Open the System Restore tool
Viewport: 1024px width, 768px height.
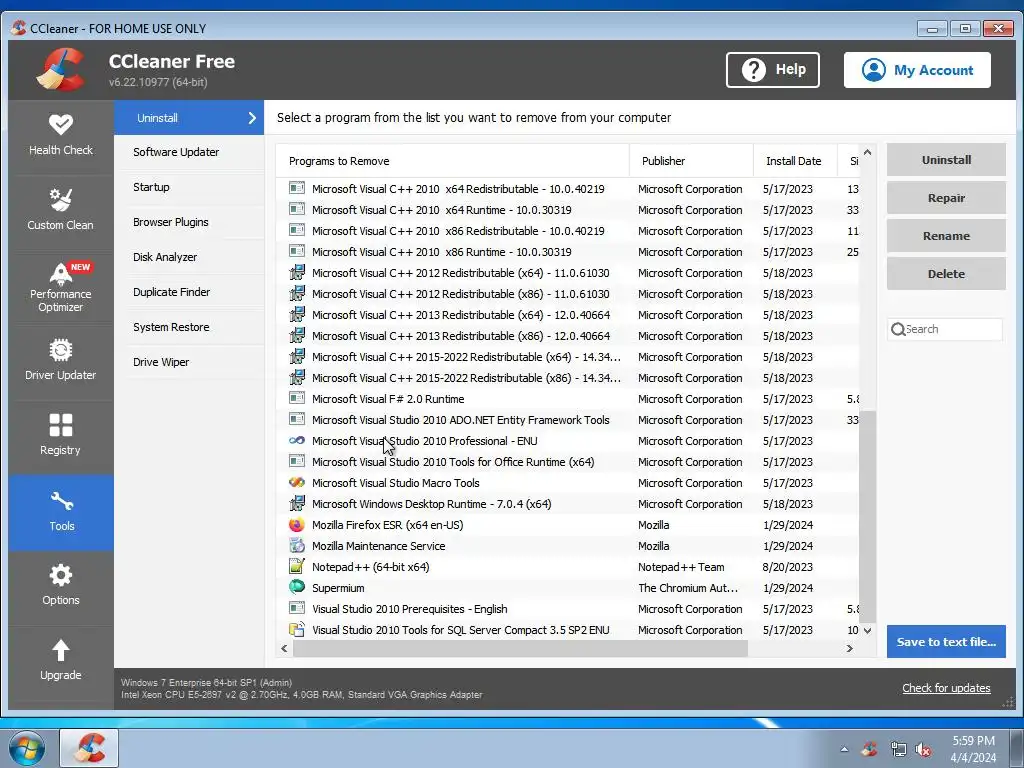[189, 327]
